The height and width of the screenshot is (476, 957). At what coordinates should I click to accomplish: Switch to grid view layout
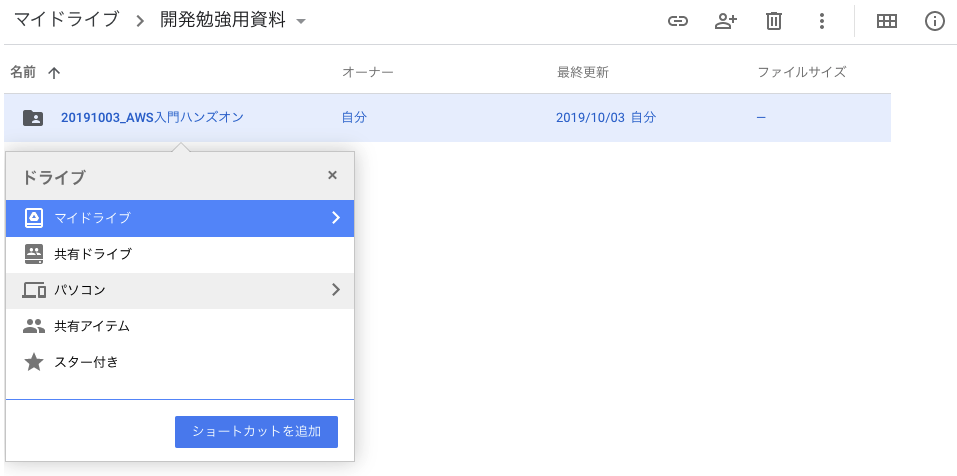[886, 21]
